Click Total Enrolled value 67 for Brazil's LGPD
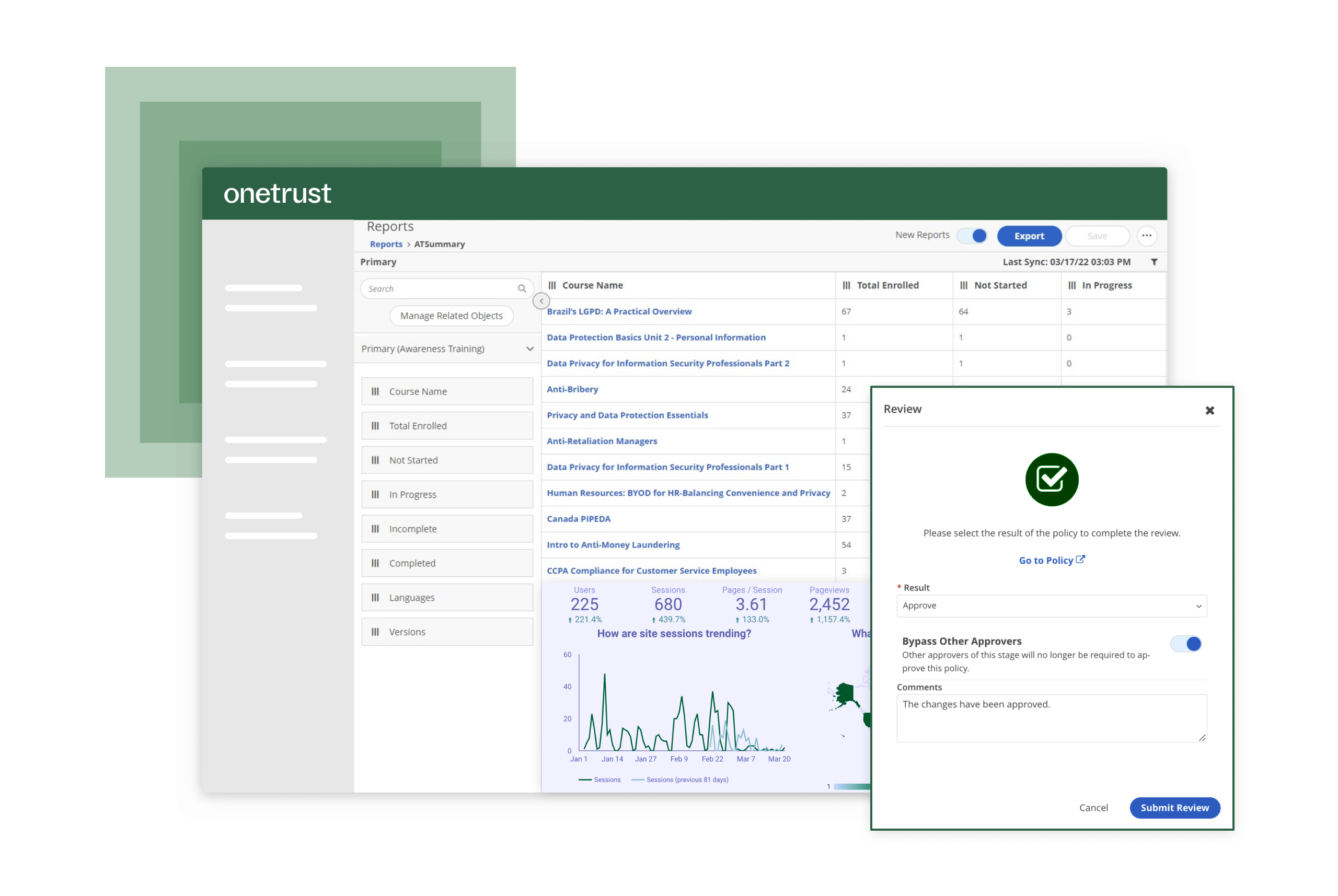 (x=846, y=311)
